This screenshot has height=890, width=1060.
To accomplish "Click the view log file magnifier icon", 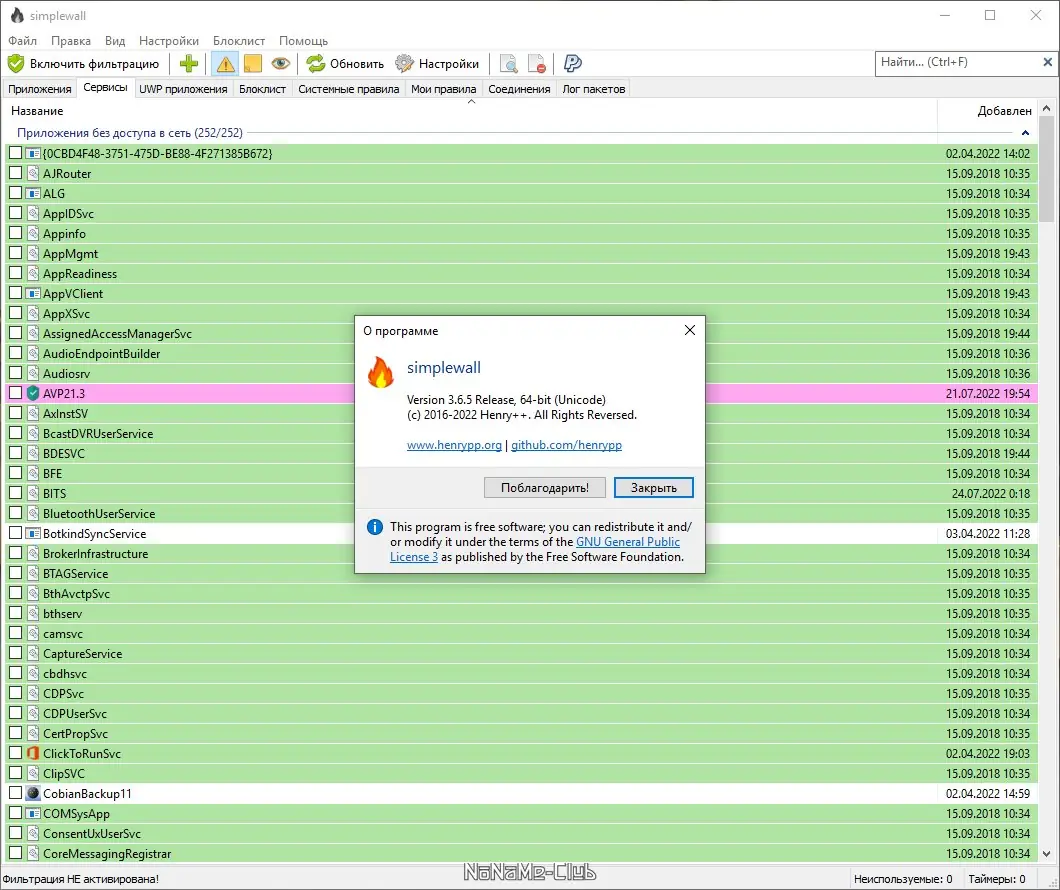I will [x=508, y=64].
